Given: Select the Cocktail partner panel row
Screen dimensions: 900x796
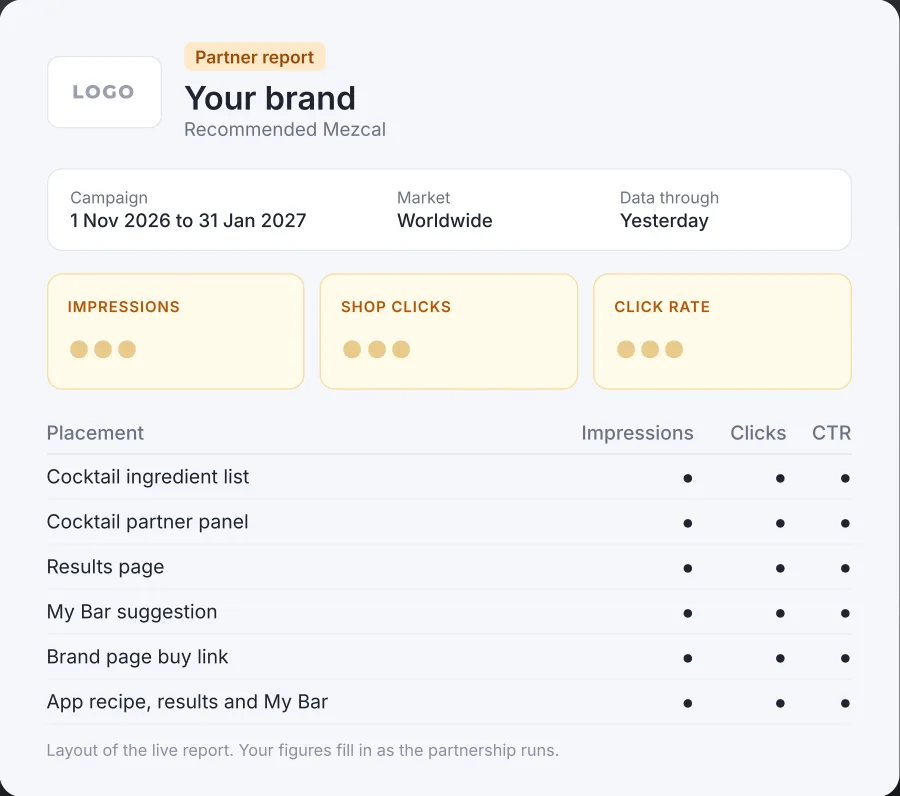Looking at the screenshot, I should (449, 522).
